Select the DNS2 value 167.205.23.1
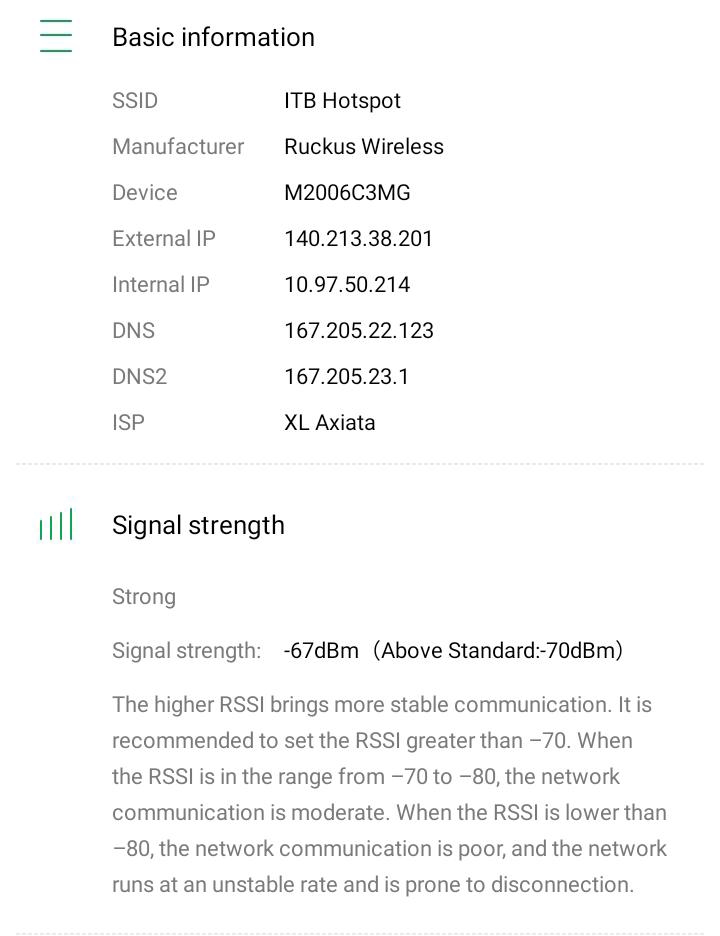 click(346, 376)
